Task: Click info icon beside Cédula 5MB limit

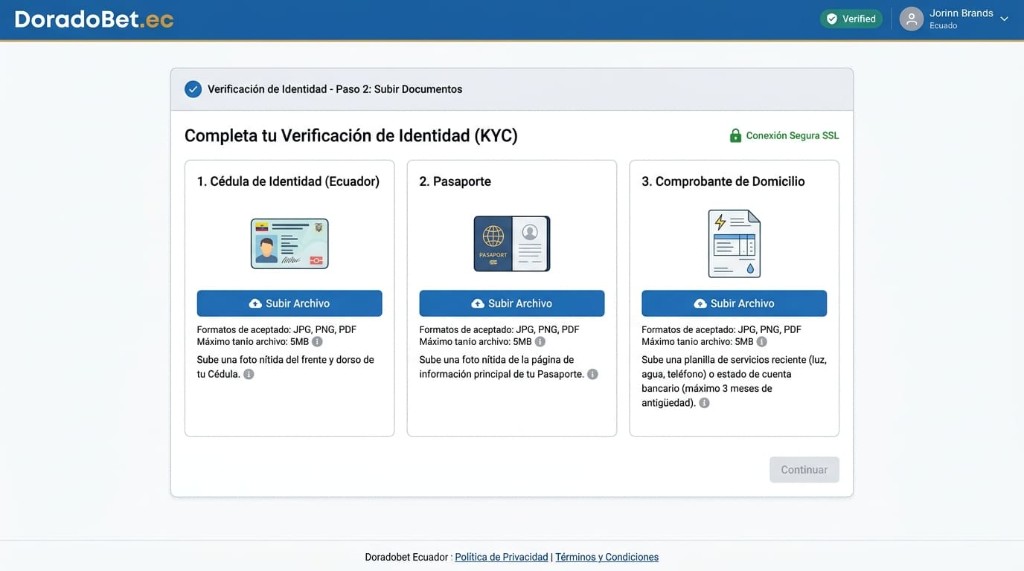Action: 317,342
